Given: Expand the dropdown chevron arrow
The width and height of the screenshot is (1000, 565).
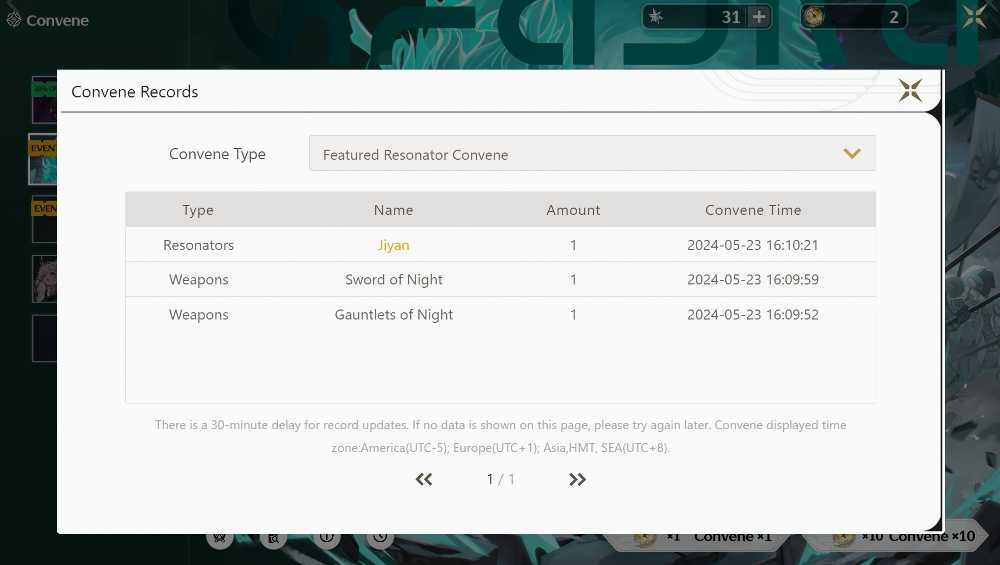Looking at the screenshot, I should 851,154.
